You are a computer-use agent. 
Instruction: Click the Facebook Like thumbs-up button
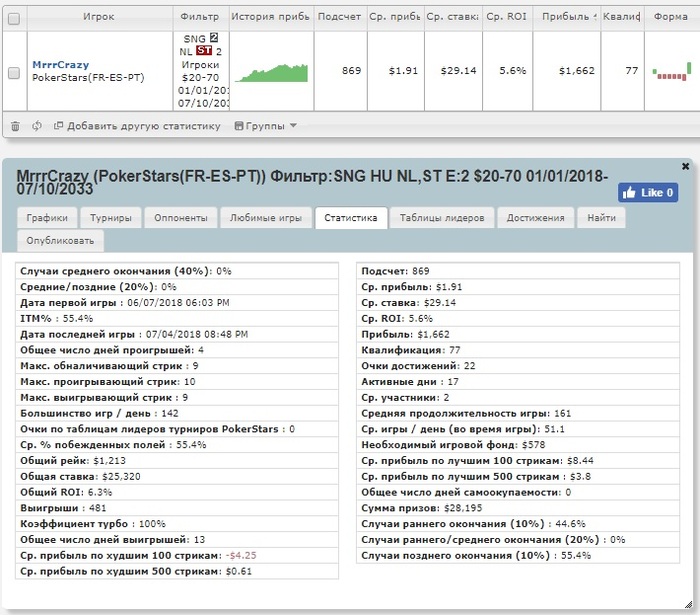[648, 192]
